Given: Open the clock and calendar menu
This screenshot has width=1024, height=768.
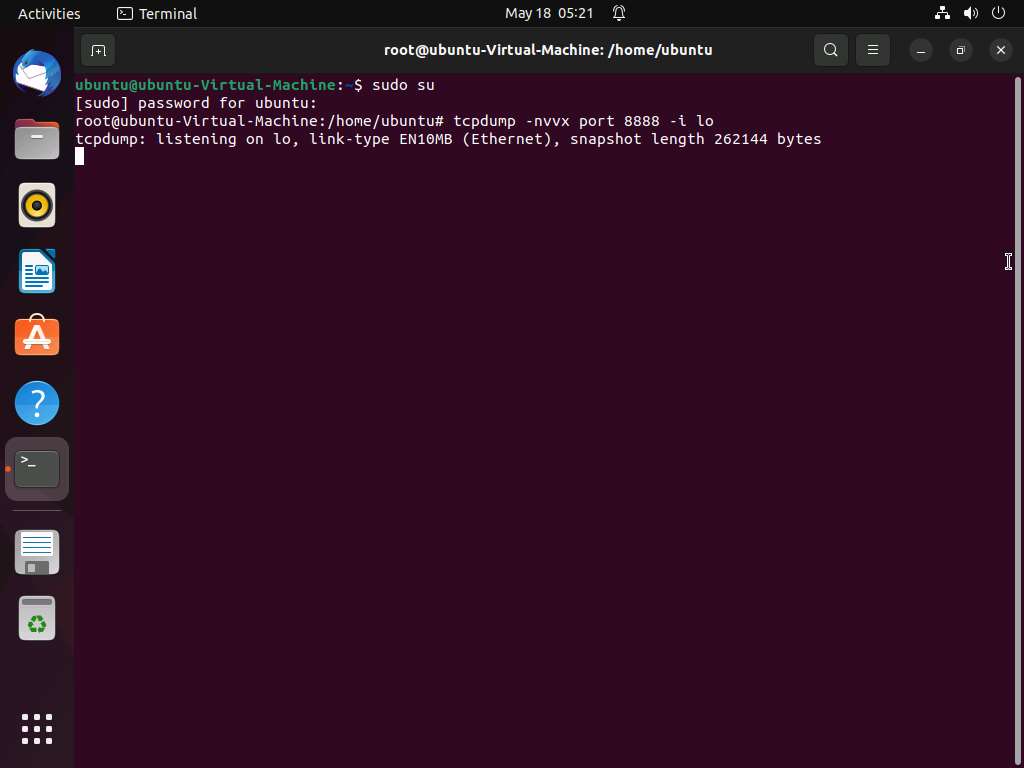Looking at the screenshot, I should (549, 13).
